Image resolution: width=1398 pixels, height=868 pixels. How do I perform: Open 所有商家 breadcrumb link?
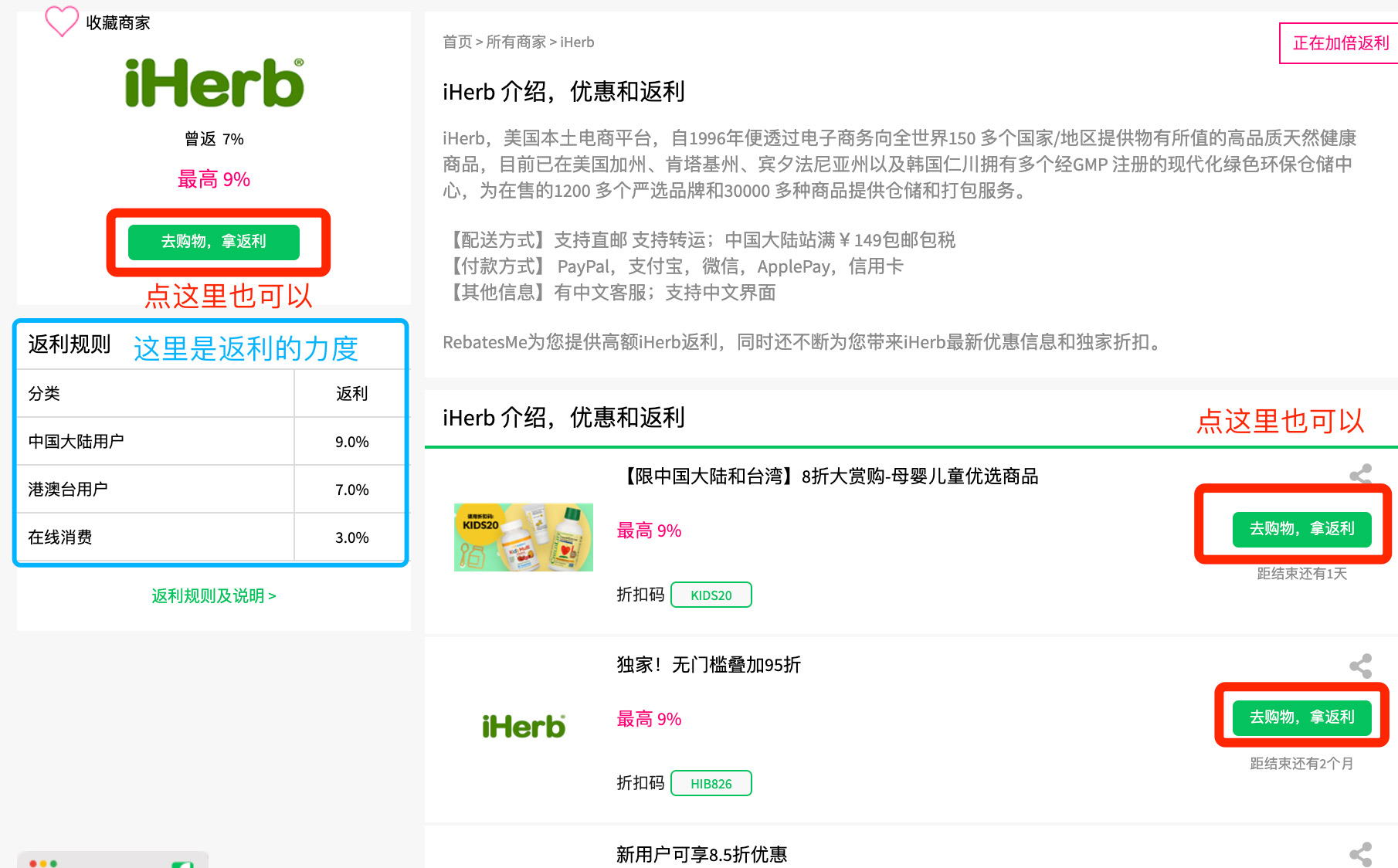click(516, 42)
